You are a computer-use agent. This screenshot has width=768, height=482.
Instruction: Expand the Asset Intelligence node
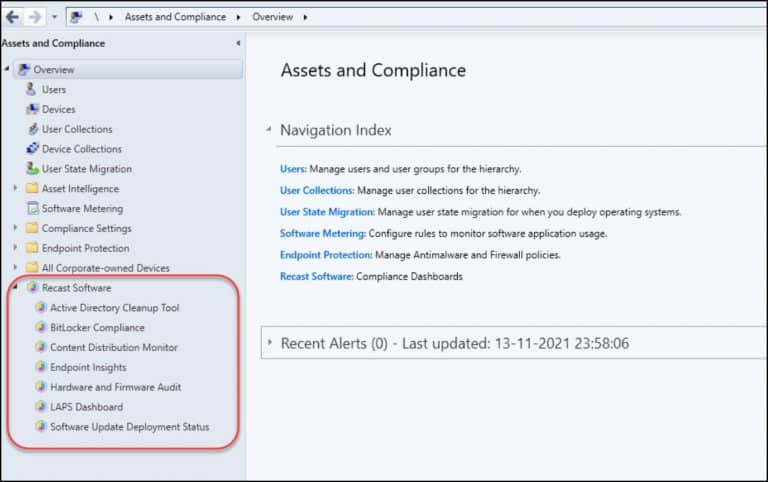click(x=15, y=188)
